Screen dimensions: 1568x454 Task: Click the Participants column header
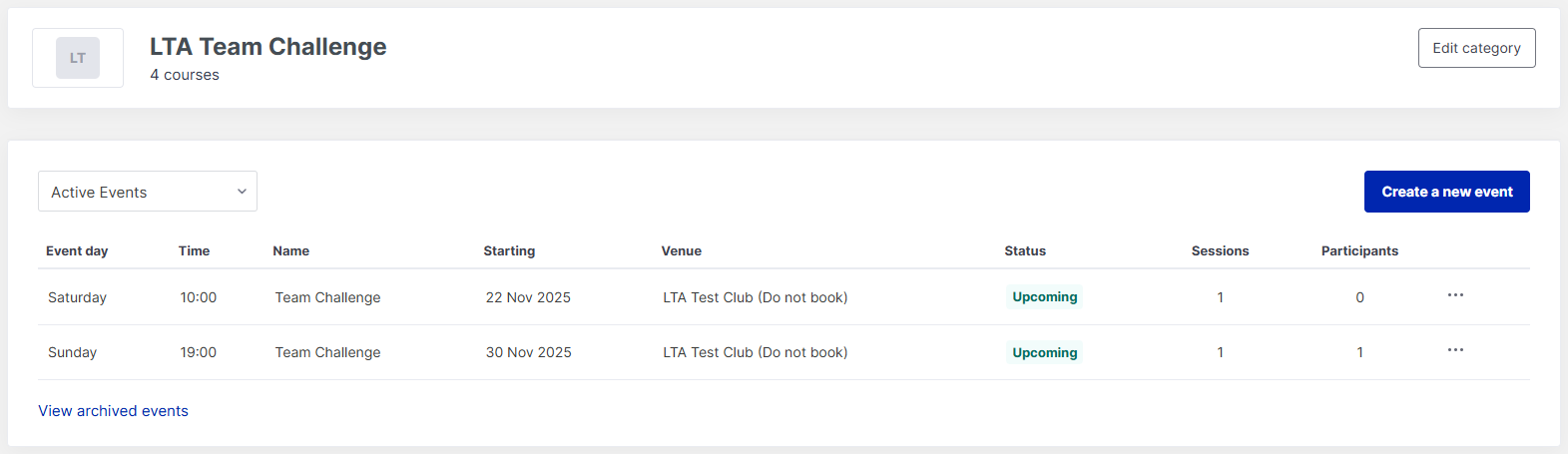click(x=1359, y=251)
